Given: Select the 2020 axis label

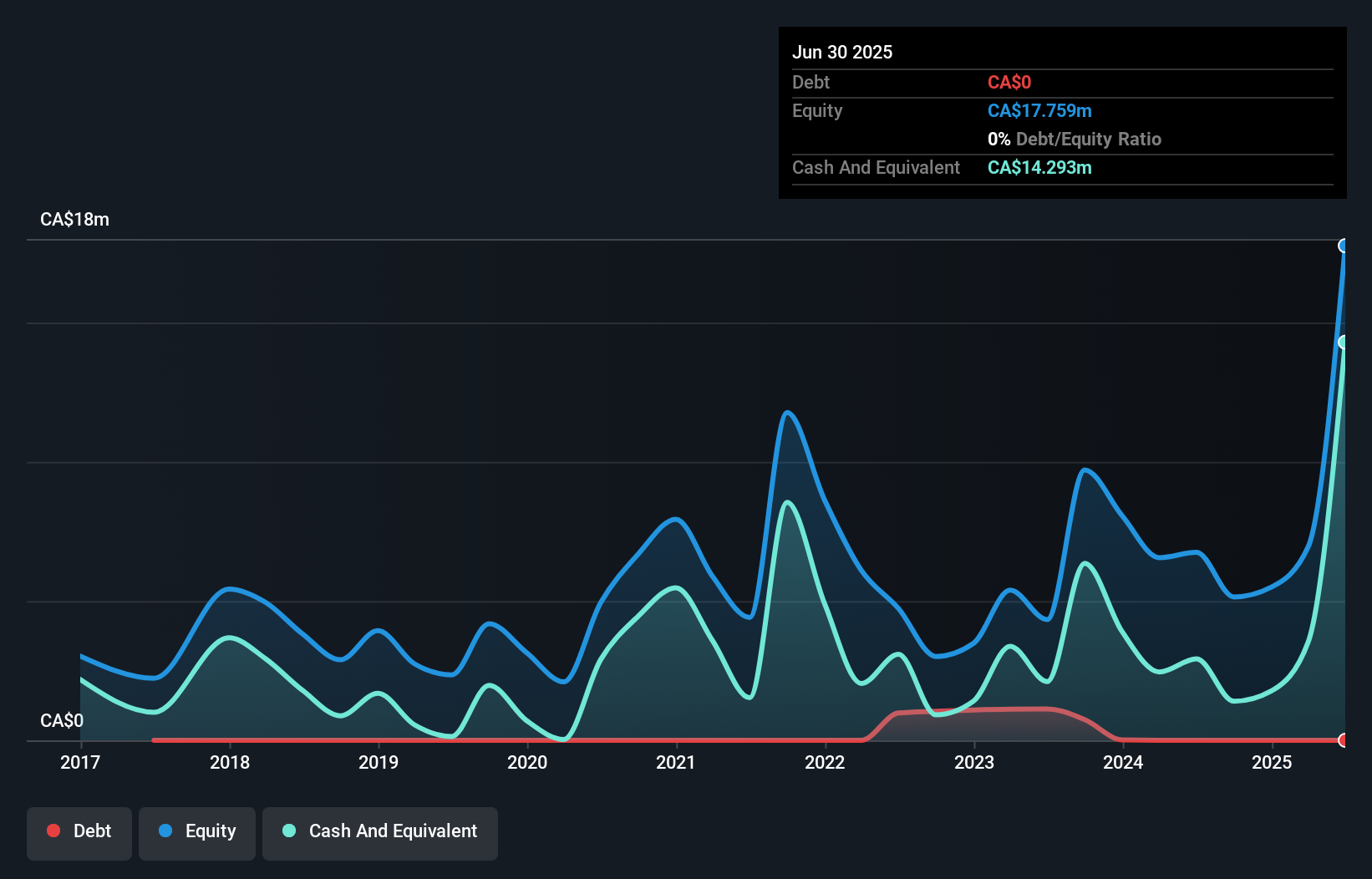Looking at the screenshot, I should point(527,762).
